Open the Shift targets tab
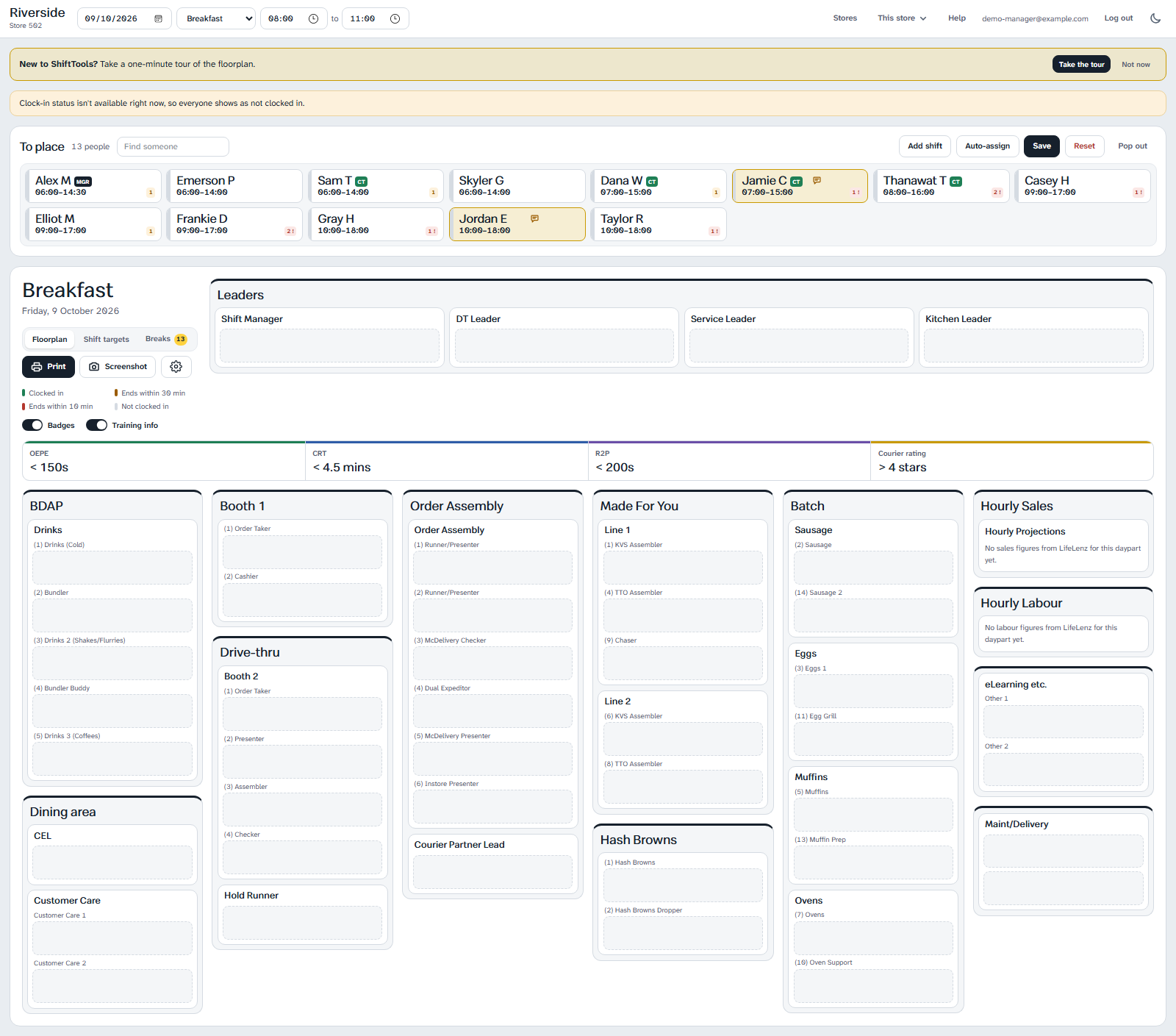The height and width of the screenshot is (1036, 1176). [x=107, y=339]
